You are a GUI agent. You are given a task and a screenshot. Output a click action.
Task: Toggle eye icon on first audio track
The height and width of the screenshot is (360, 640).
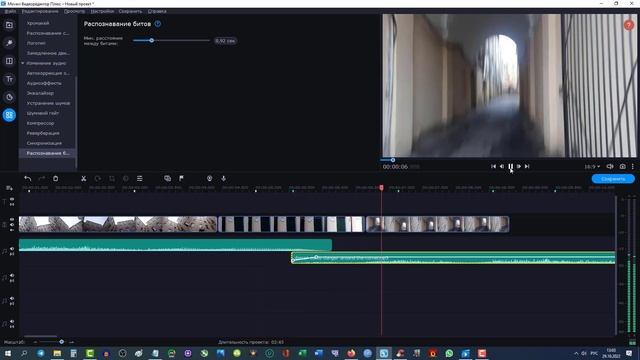tap(12, 249)
